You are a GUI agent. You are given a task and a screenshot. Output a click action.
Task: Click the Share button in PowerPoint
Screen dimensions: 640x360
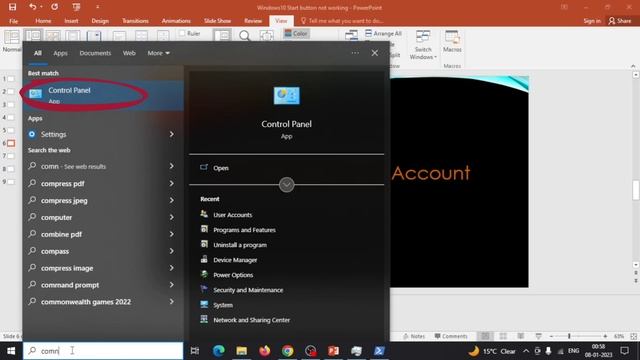click(620, 21)
